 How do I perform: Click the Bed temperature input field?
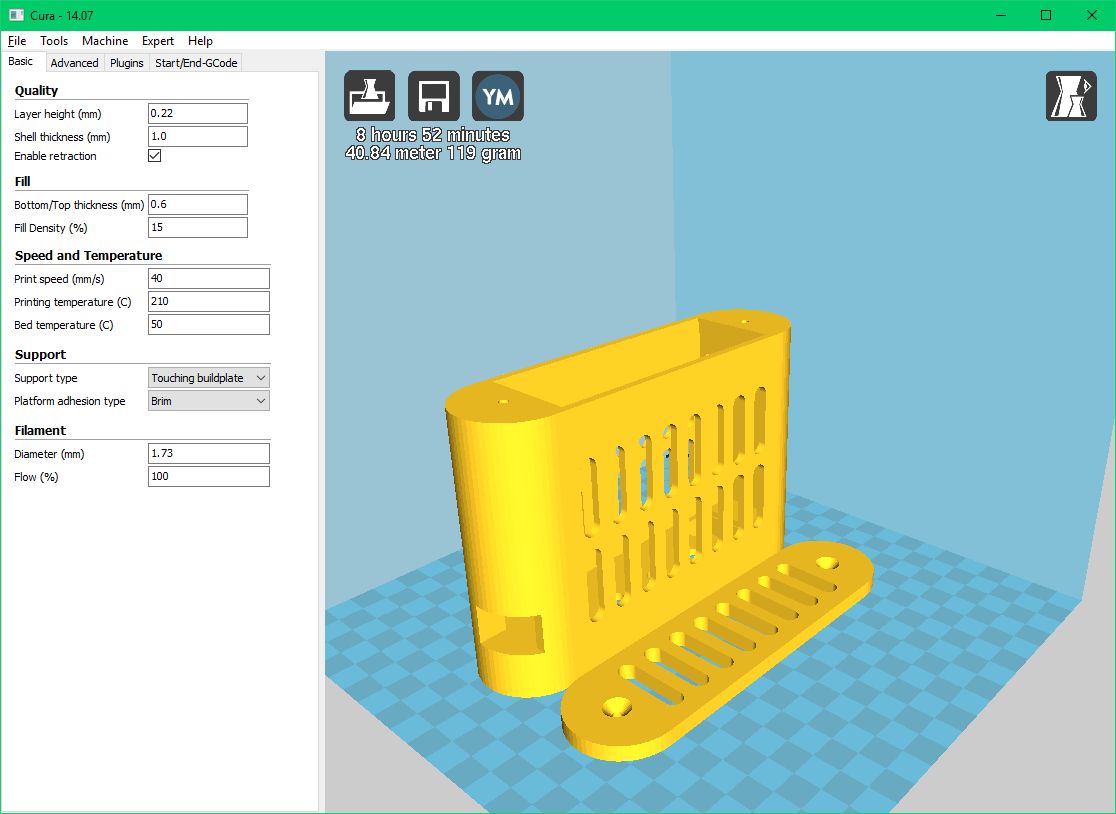click(x=209, y=324)
